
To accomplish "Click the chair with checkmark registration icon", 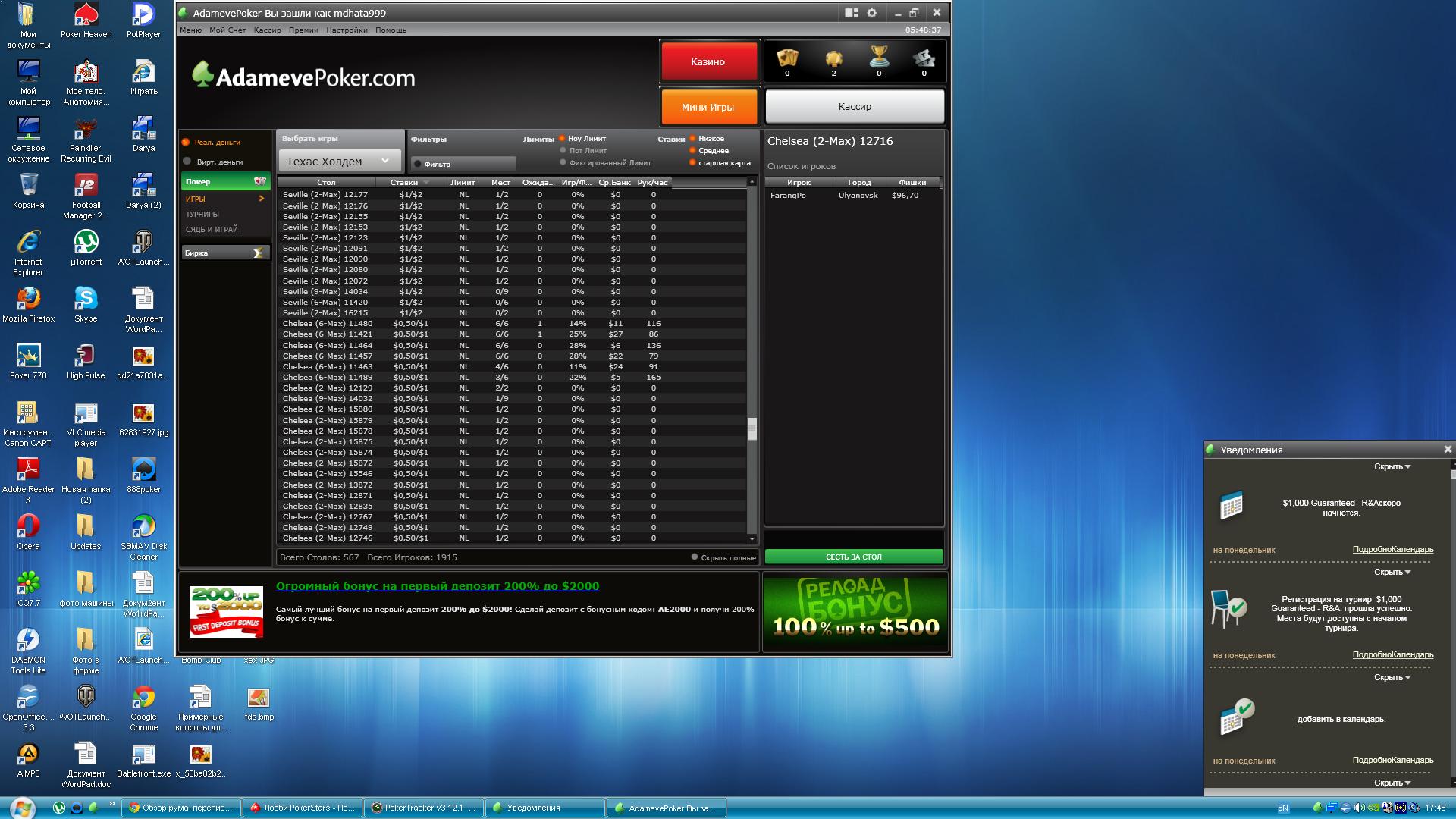I will coord(1228,608).
